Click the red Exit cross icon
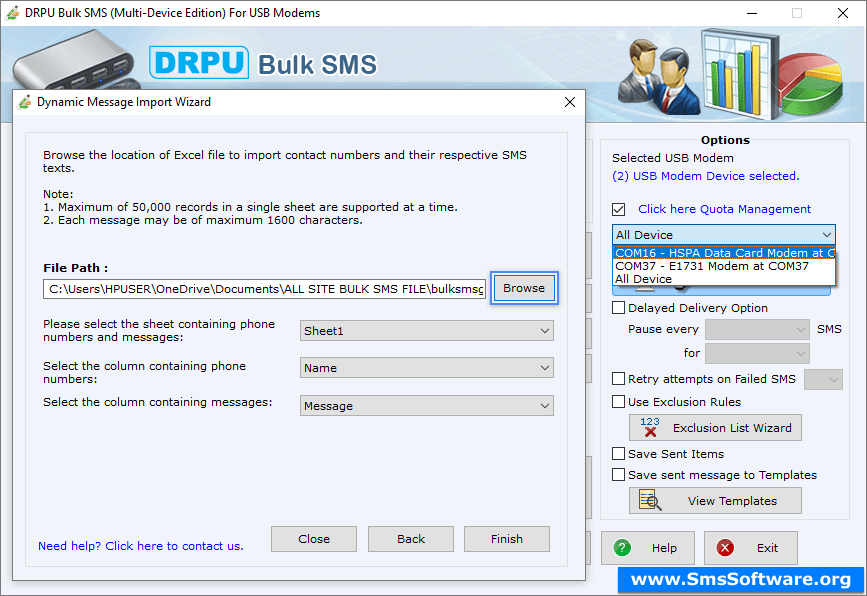Screen dimensions: 867x596 [725, 548]
